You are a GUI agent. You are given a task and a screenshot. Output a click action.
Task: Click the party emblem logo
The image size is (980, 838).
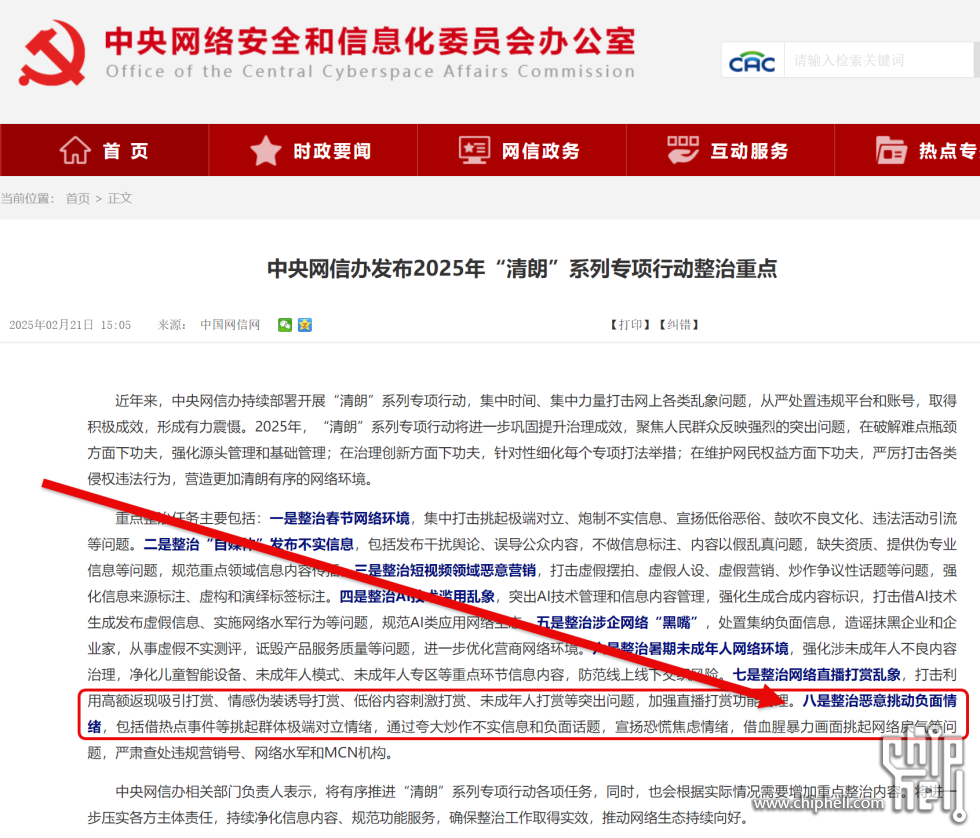[x=52, y=53]
